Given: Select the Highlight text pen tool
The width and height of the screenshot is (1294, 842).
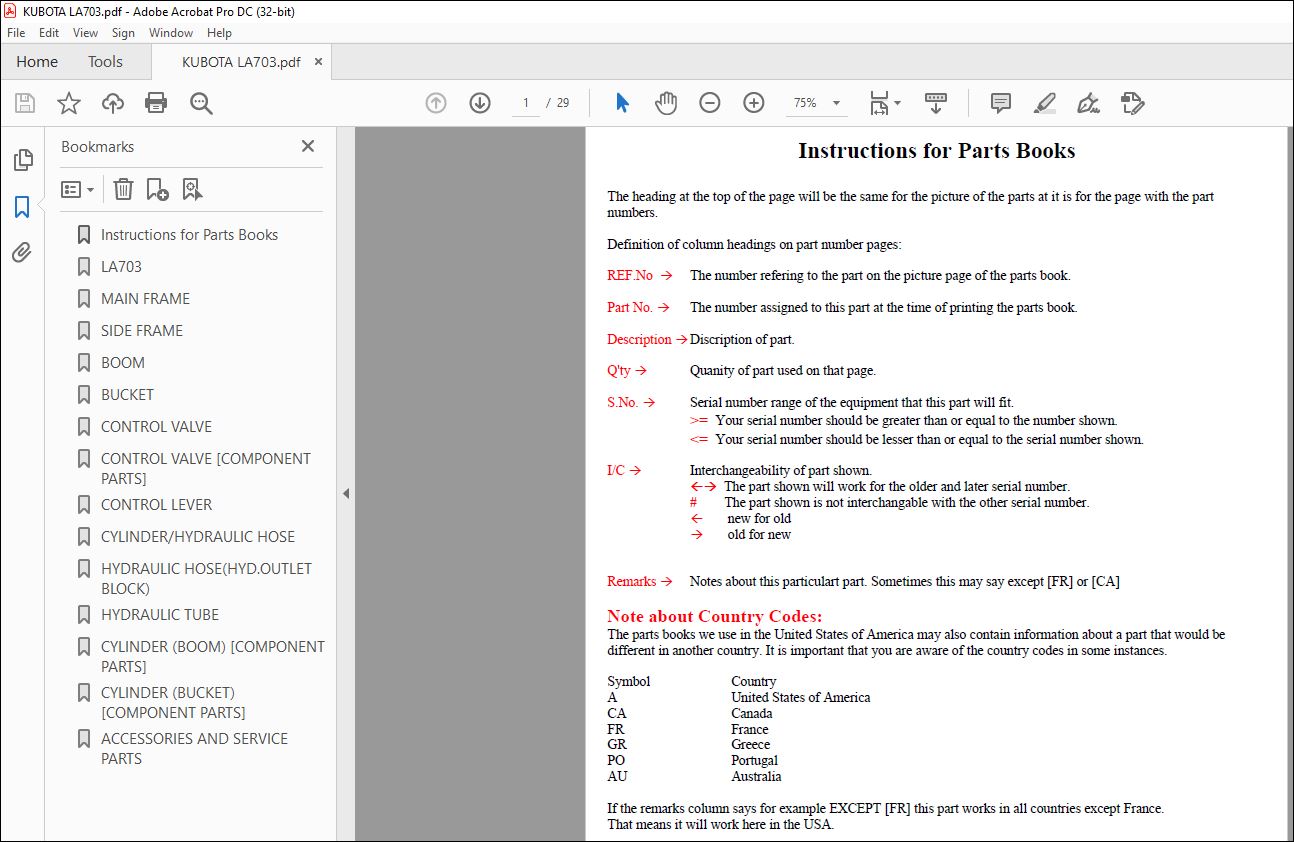Looking at the screenshot, I should (1044, 103).
